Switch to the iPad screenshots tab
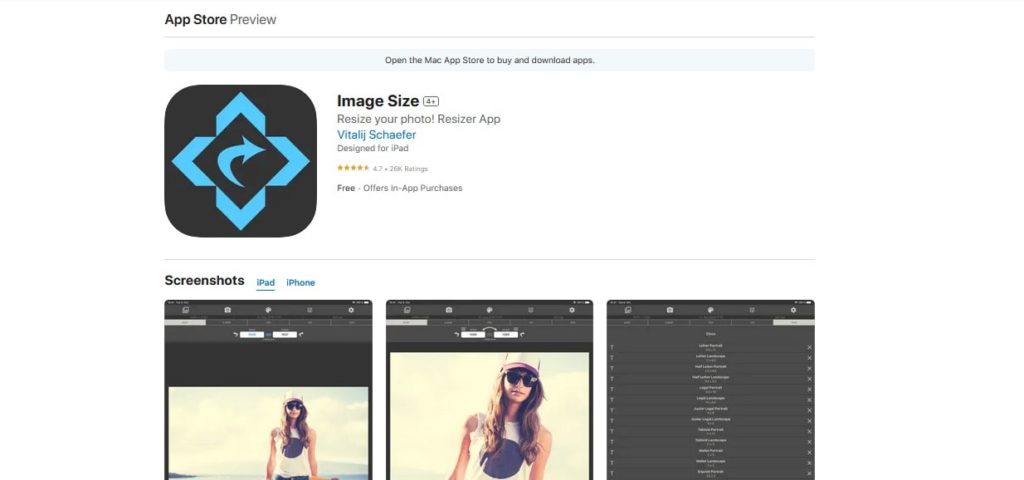1024x480 pixels. tap(266, 283)
